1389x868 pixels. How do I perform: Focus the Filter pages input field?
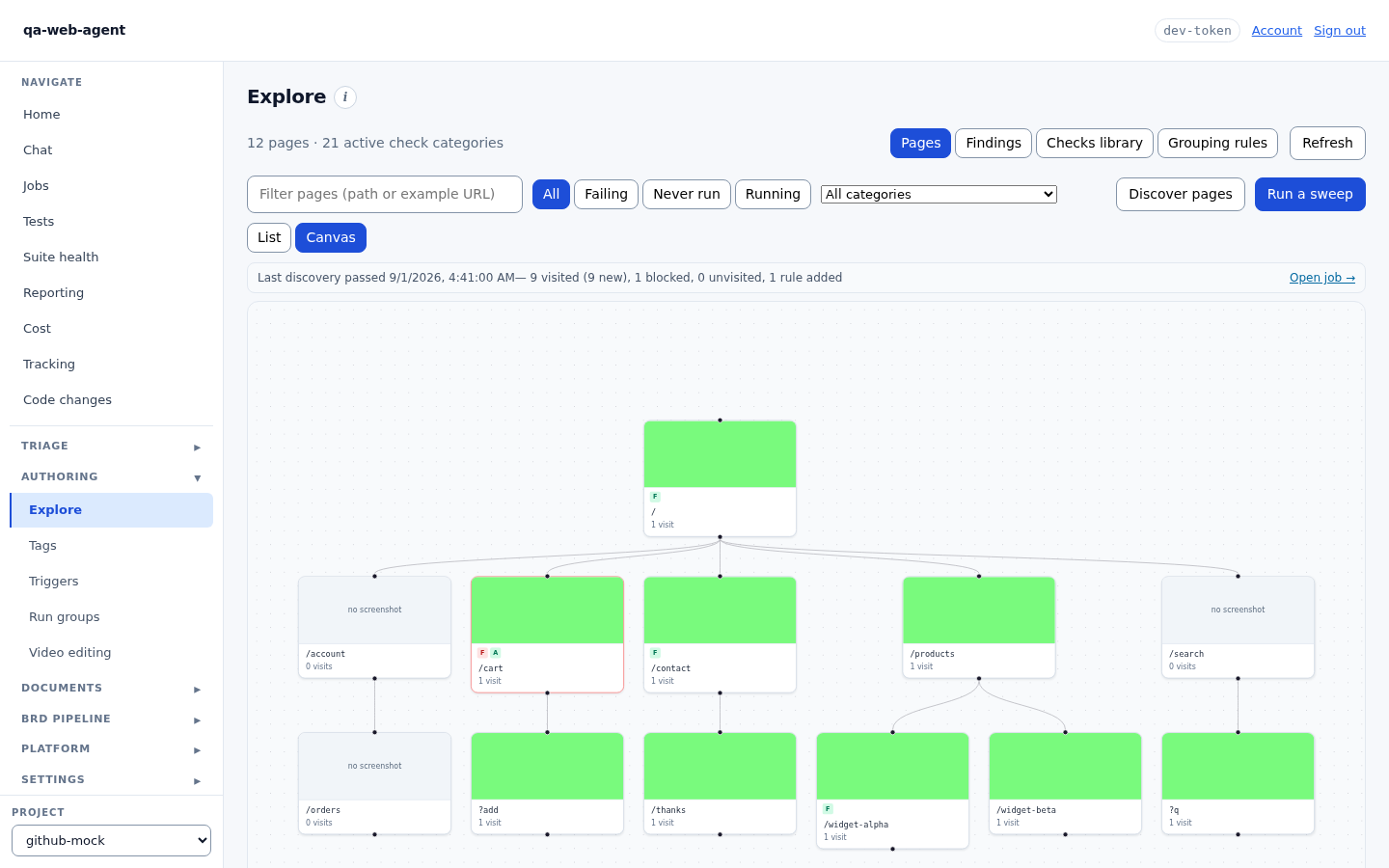[x=385, y=194]
